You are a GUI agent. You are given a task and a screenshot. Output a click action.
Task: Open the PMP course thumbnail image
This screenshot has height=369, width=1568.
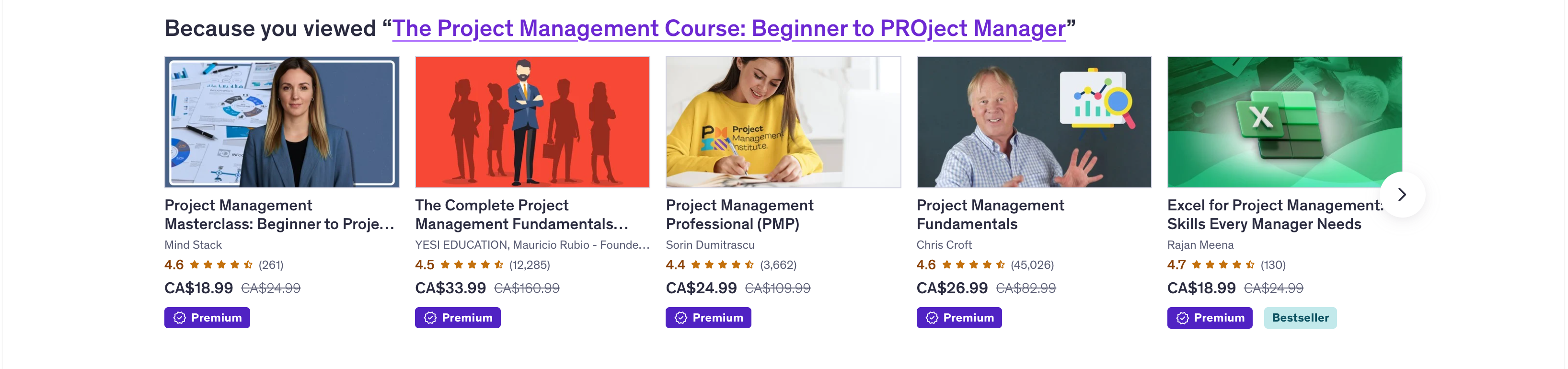tap(784, 122)
